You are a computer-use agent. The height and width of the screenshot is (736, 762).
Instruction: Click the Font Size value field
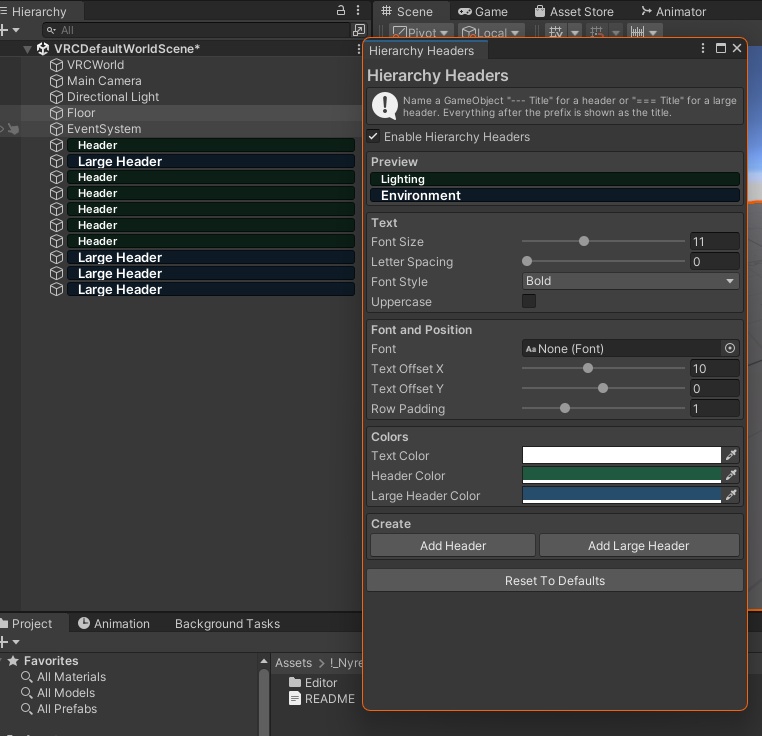(715, 241)
